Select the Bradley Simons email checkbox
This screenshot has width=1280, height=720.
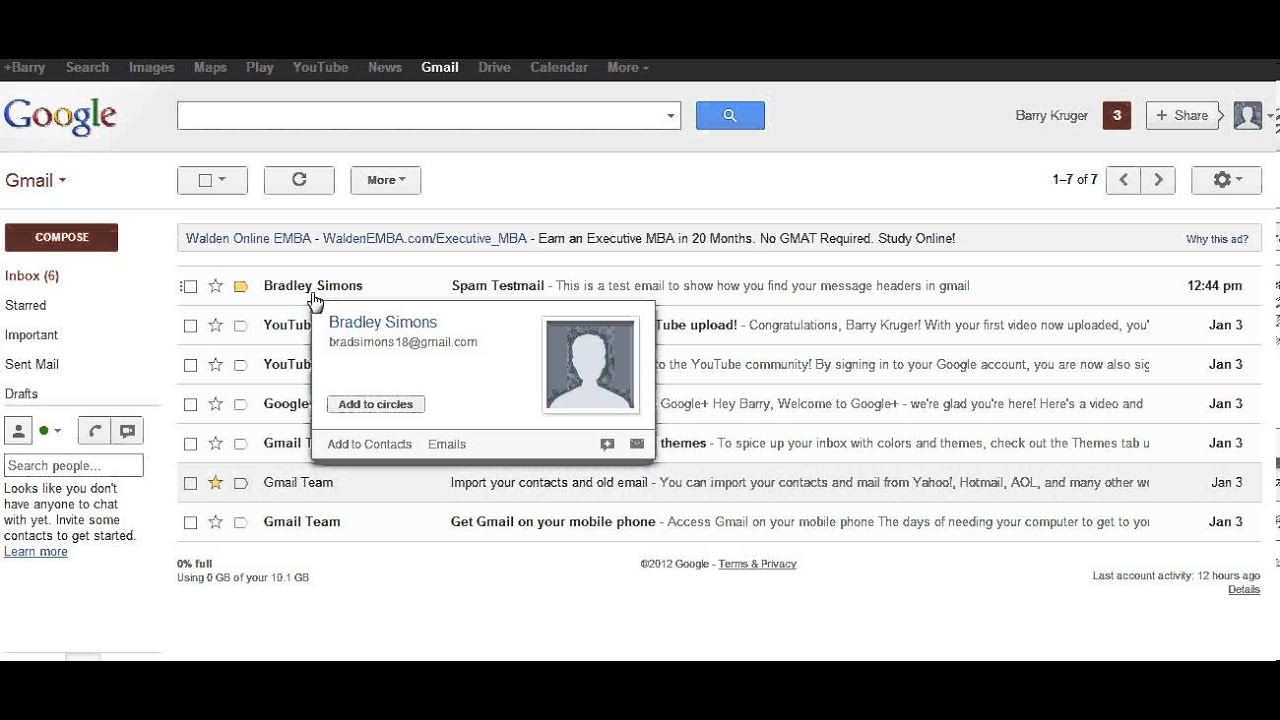pos(190,287)
